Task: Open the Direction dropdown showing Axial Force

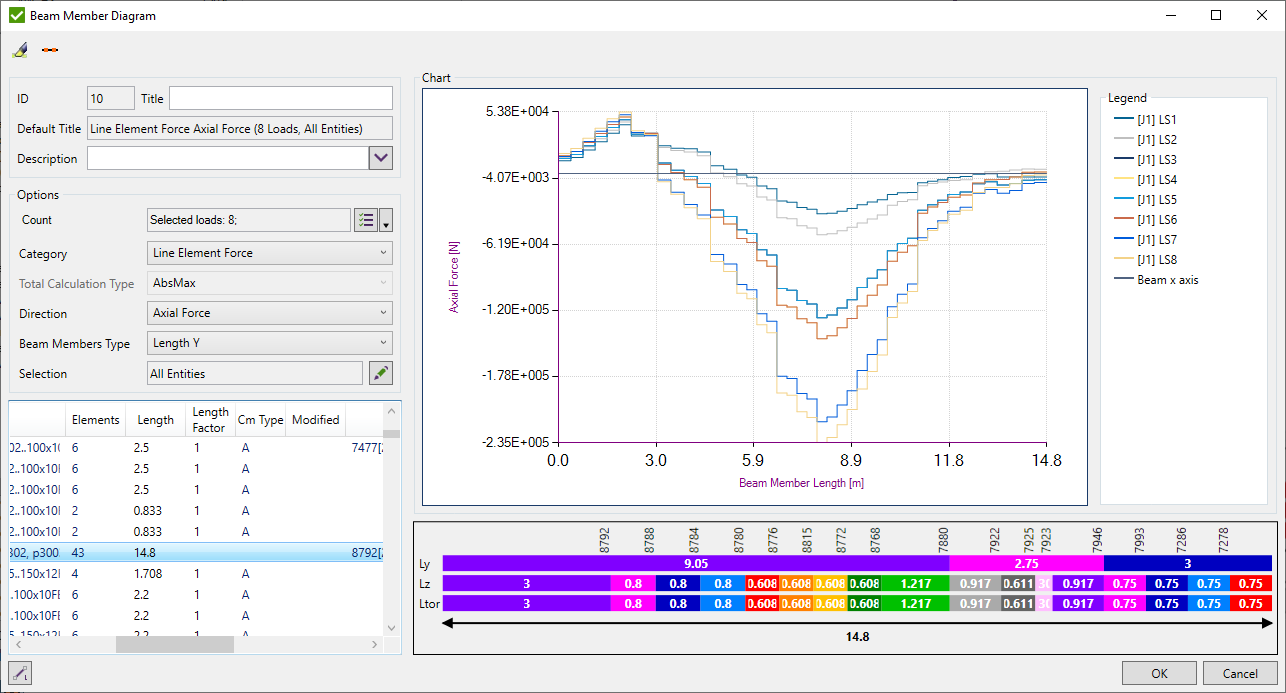Action: click(x=270, y=313)
